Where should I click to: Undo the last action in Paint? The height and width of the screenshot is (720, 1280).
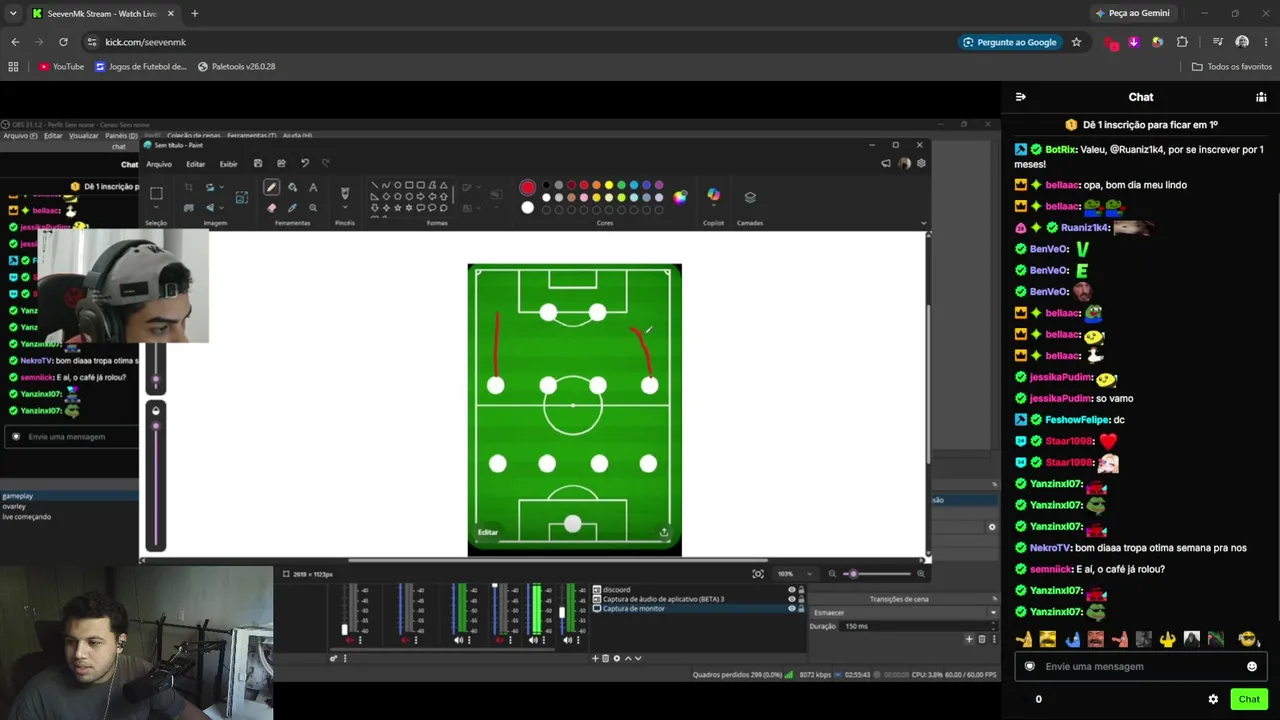(305, 163)
